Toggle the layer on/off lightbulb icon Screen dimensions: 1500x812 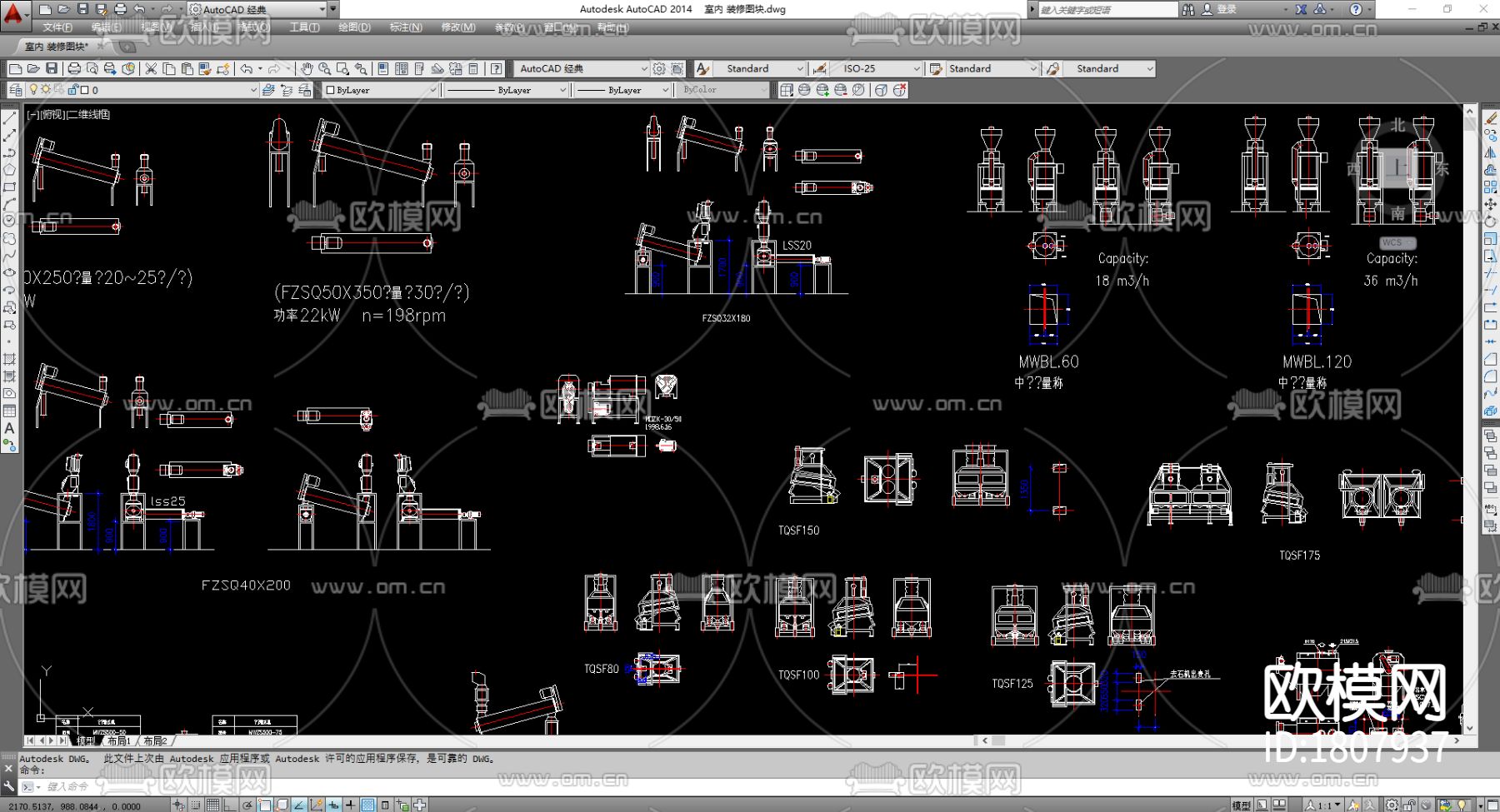click(x=33, y=90)
